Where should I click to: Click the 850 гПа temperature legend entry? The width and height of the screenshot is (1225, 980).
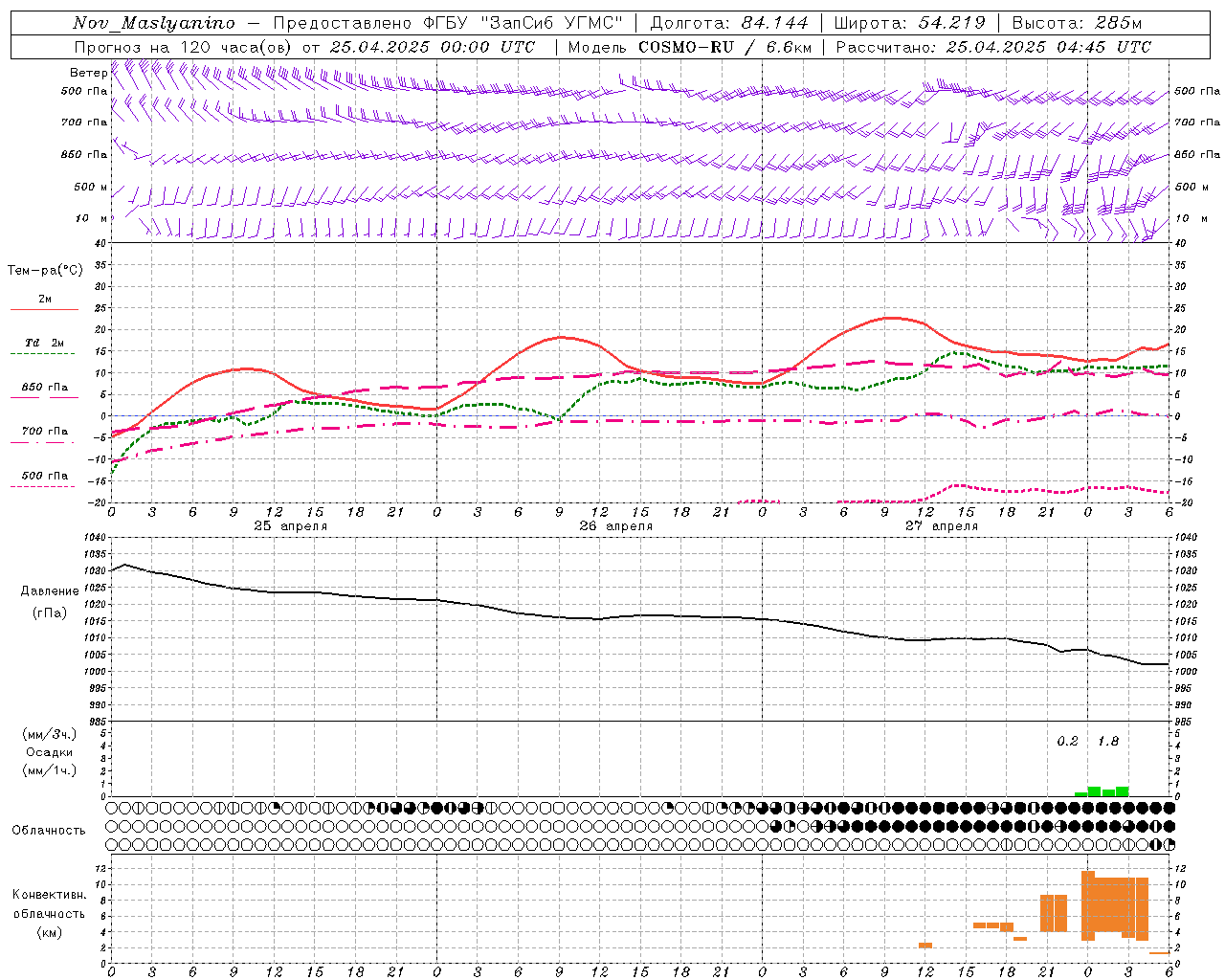(44, 391)
